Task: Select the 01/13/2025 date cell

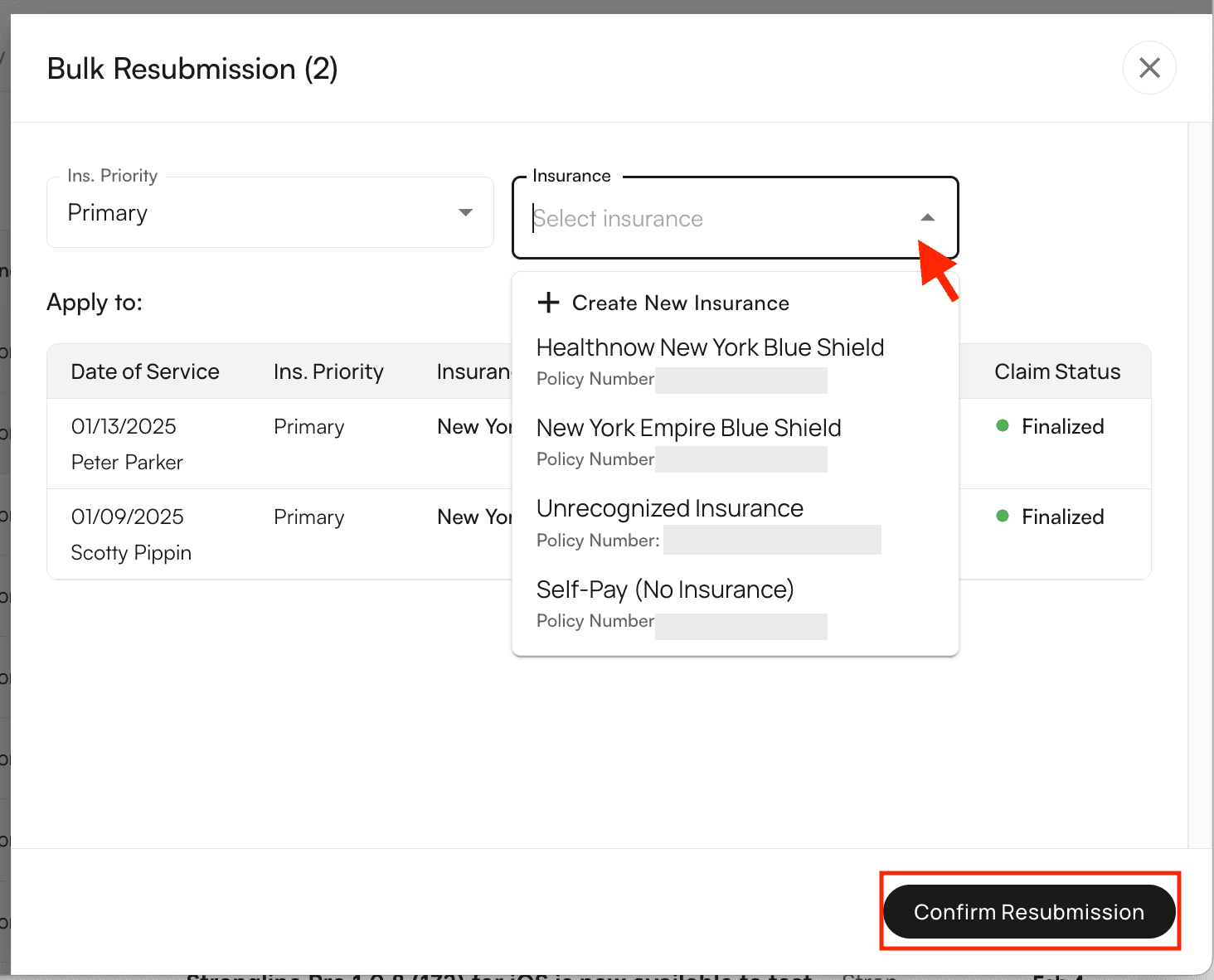Action: coord(124,426)
